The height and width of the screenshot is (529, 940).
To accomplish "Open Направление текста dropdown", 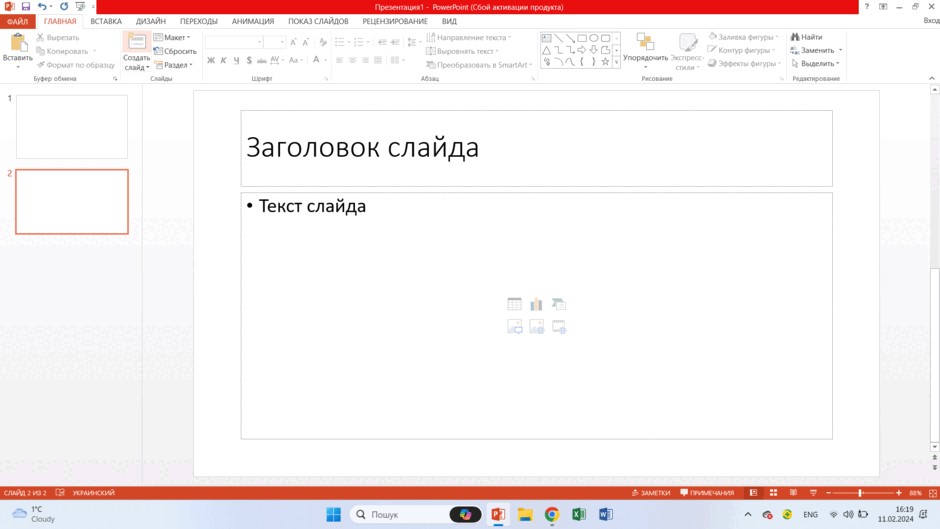I will pos(469,37).
